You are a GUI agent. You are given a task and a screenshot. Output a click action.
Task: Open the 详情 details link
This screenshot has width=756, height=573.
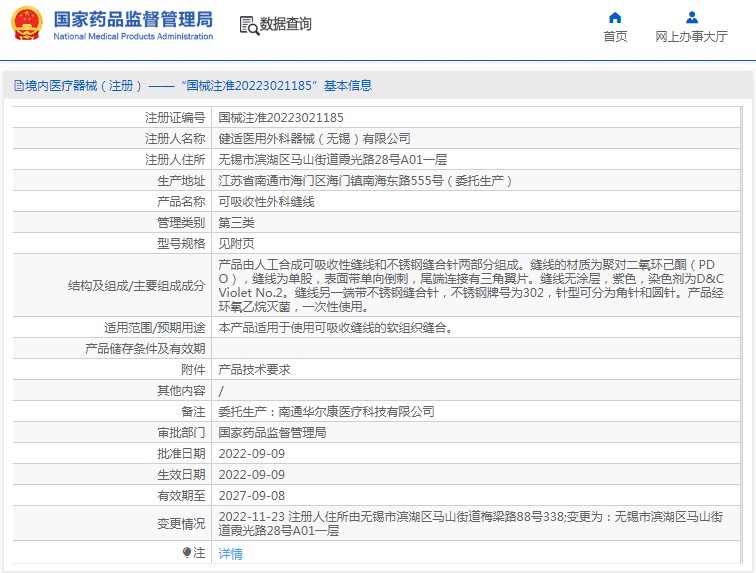230,553
